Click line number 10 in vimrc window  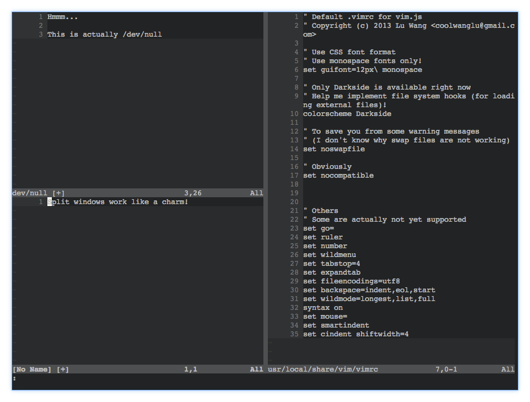click(x=294, y=114)
